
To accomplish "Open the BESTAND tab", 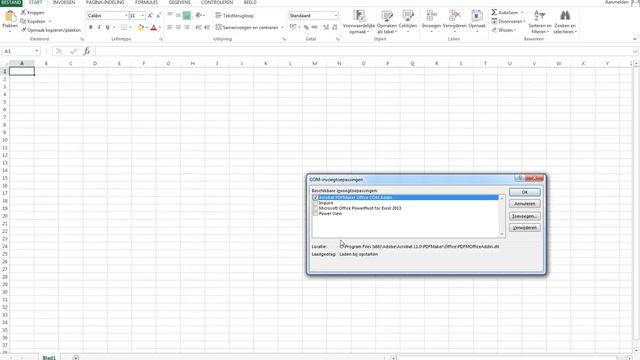I will 11,2.
